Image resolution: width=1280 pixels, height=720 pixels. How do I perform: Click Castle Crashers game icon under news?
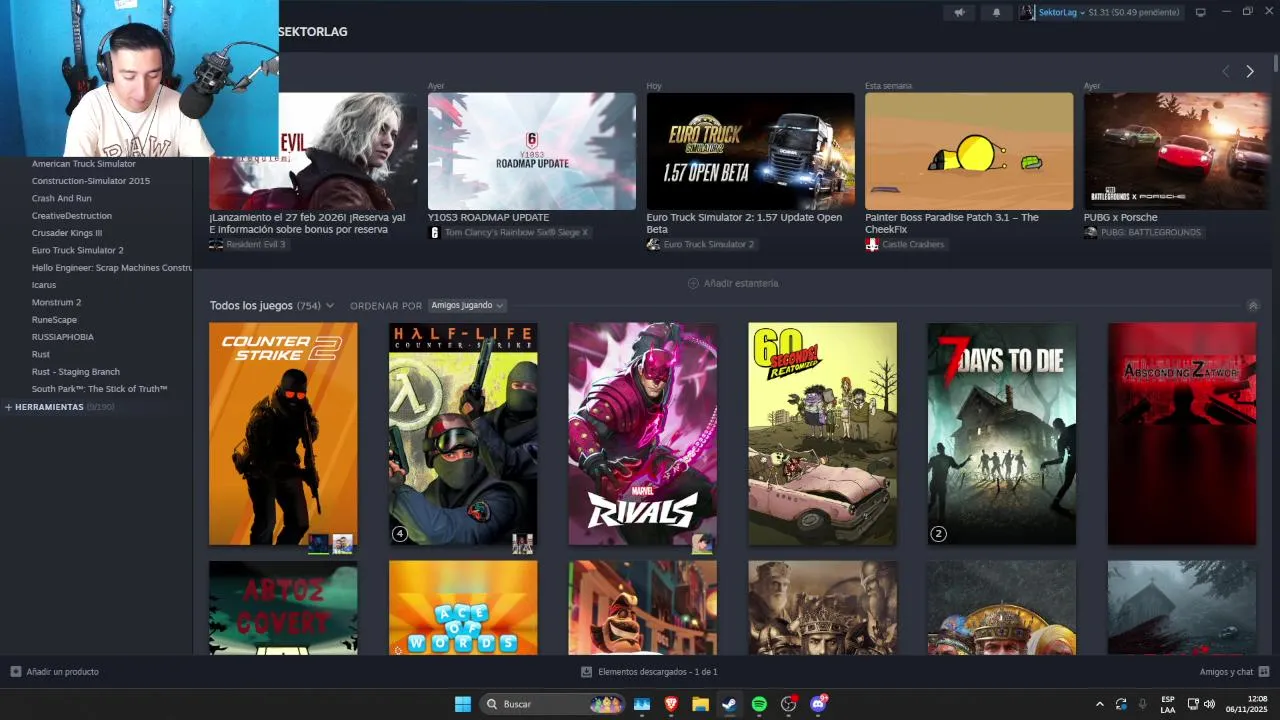pos(872,244)
